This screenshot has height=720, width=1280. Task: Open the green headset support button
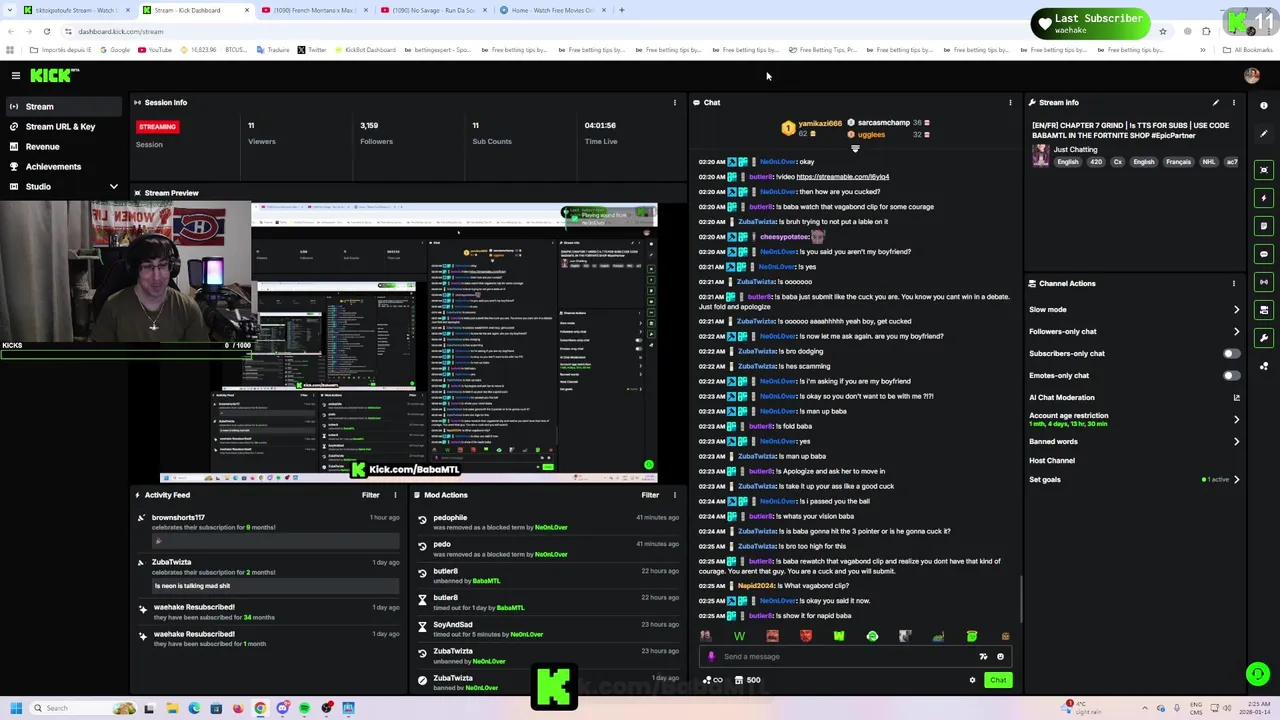(1258, 674)
